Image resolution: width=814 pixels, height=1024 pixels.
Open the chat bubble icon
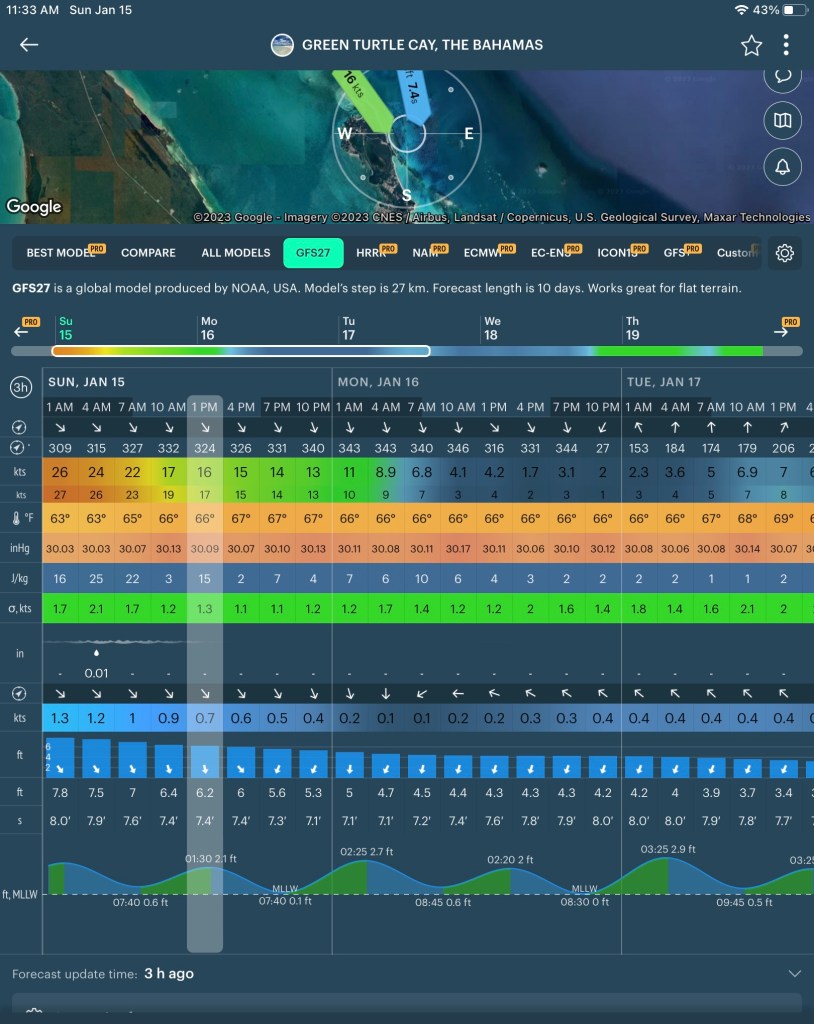coord(782,76)
